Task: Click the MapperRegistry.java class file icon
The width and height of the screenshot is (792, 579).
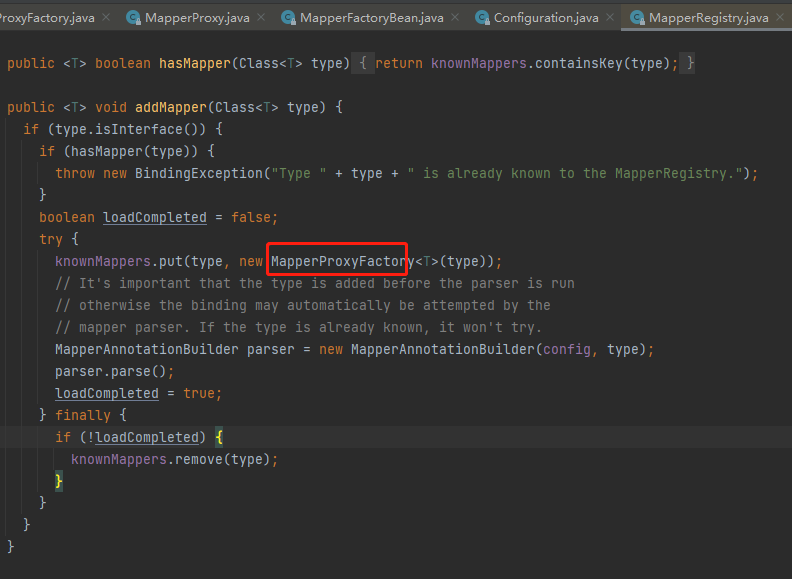Action: point(637,18)
